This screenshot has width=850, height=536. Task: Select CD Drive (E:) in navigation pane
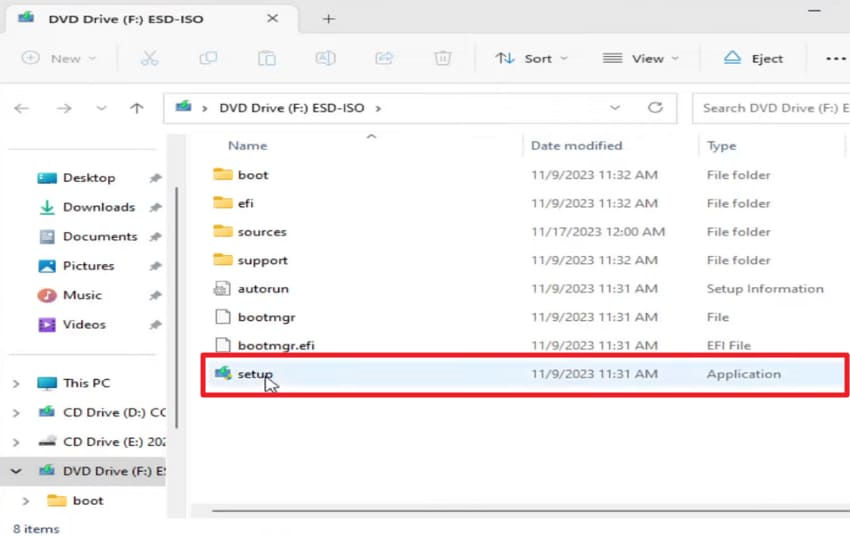tap(114, 442)
